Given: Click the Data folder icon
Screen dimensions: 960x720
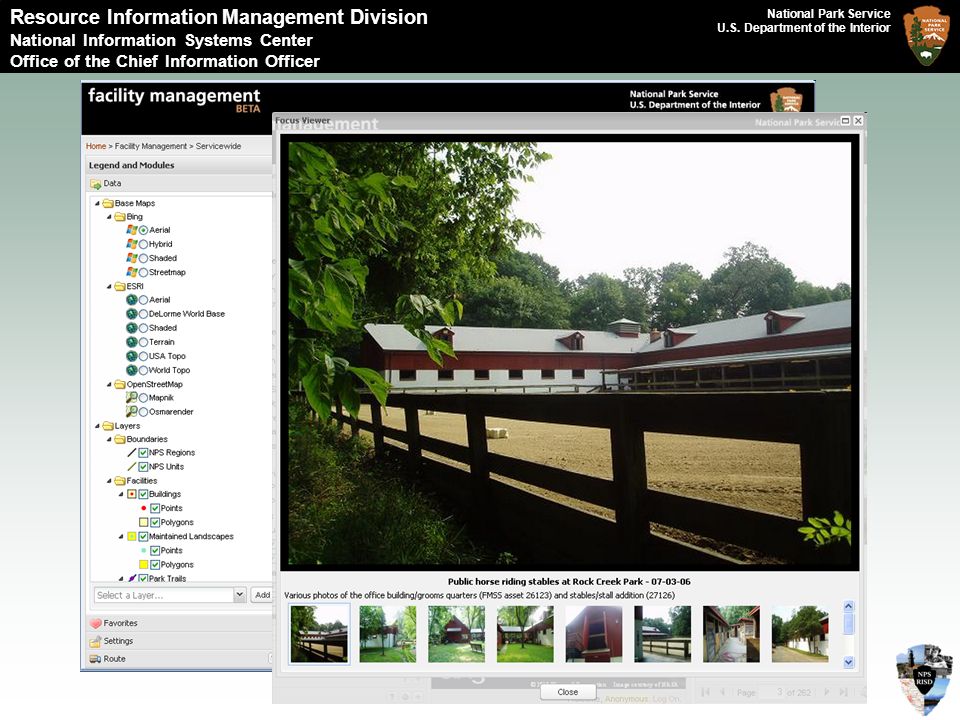Looking at the screenshot, I should 96,184.
